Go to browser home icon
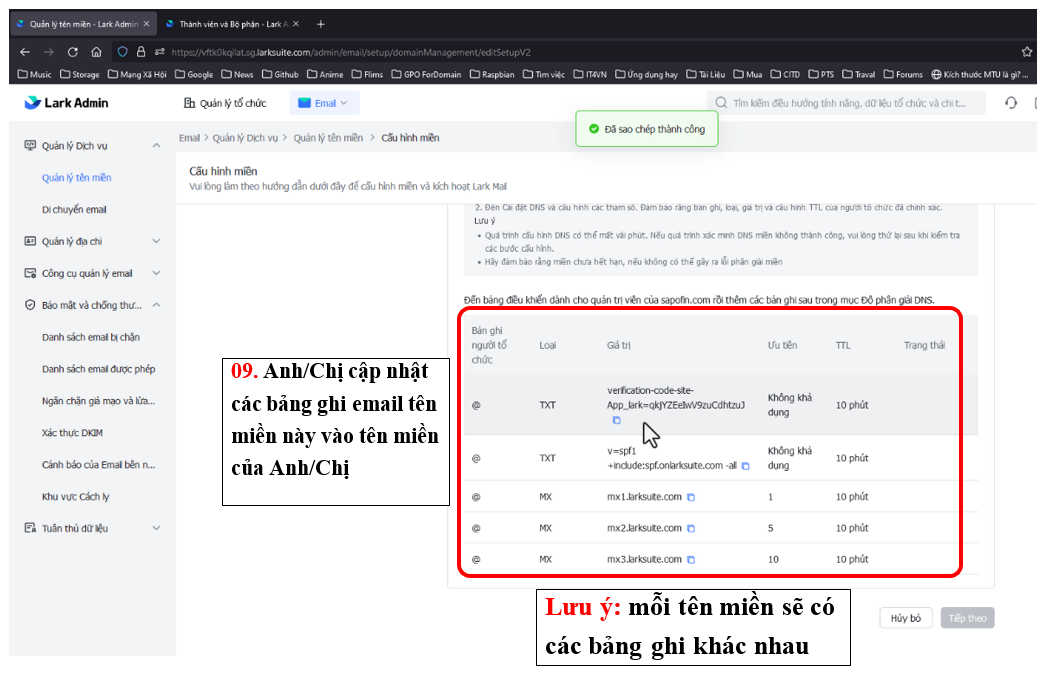The width and height of the screenshot is (1043, 676). pyautogui.click(x=96, y=52)
